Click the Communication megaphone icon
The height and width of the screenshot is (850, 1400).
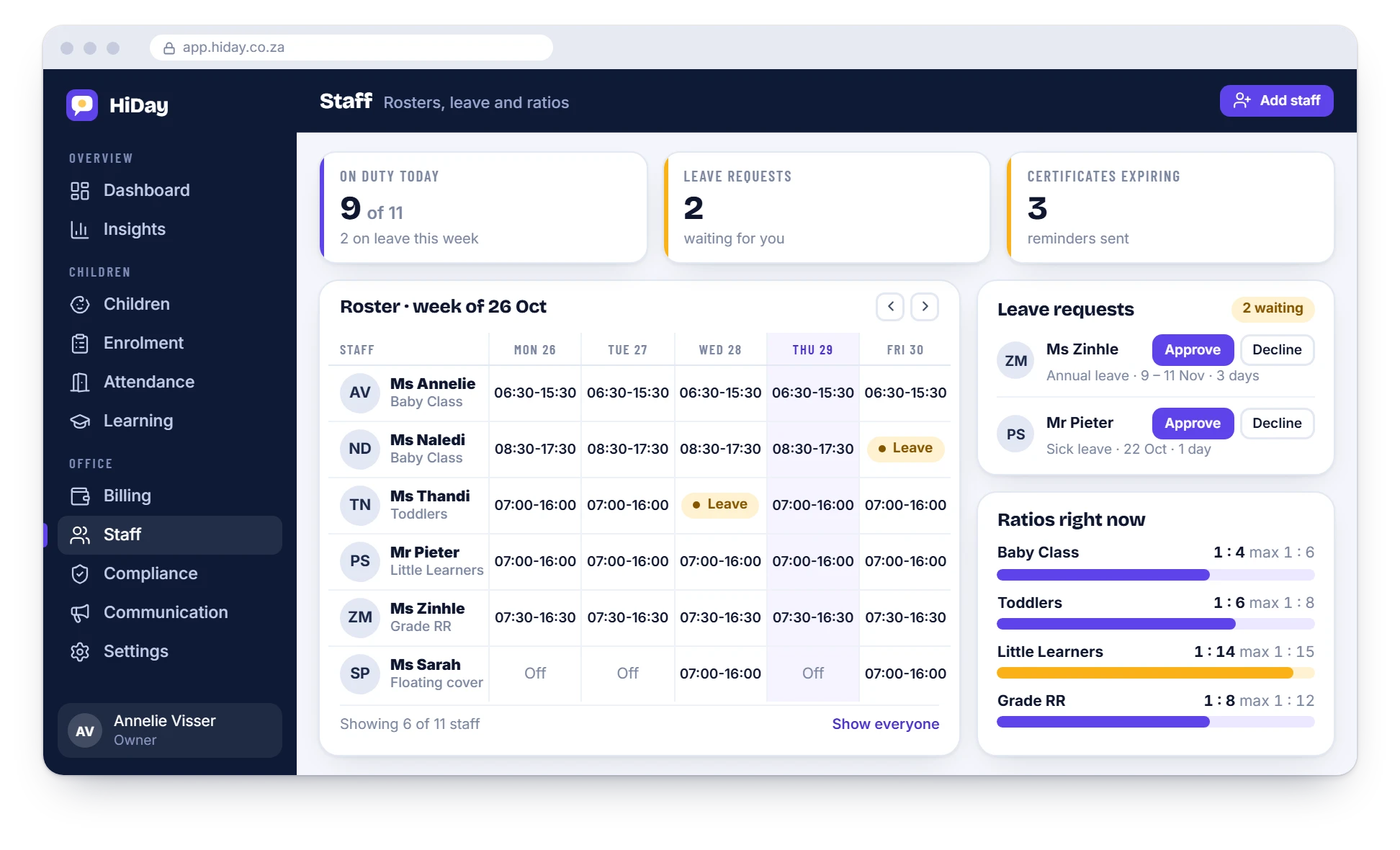pos(80,613)
